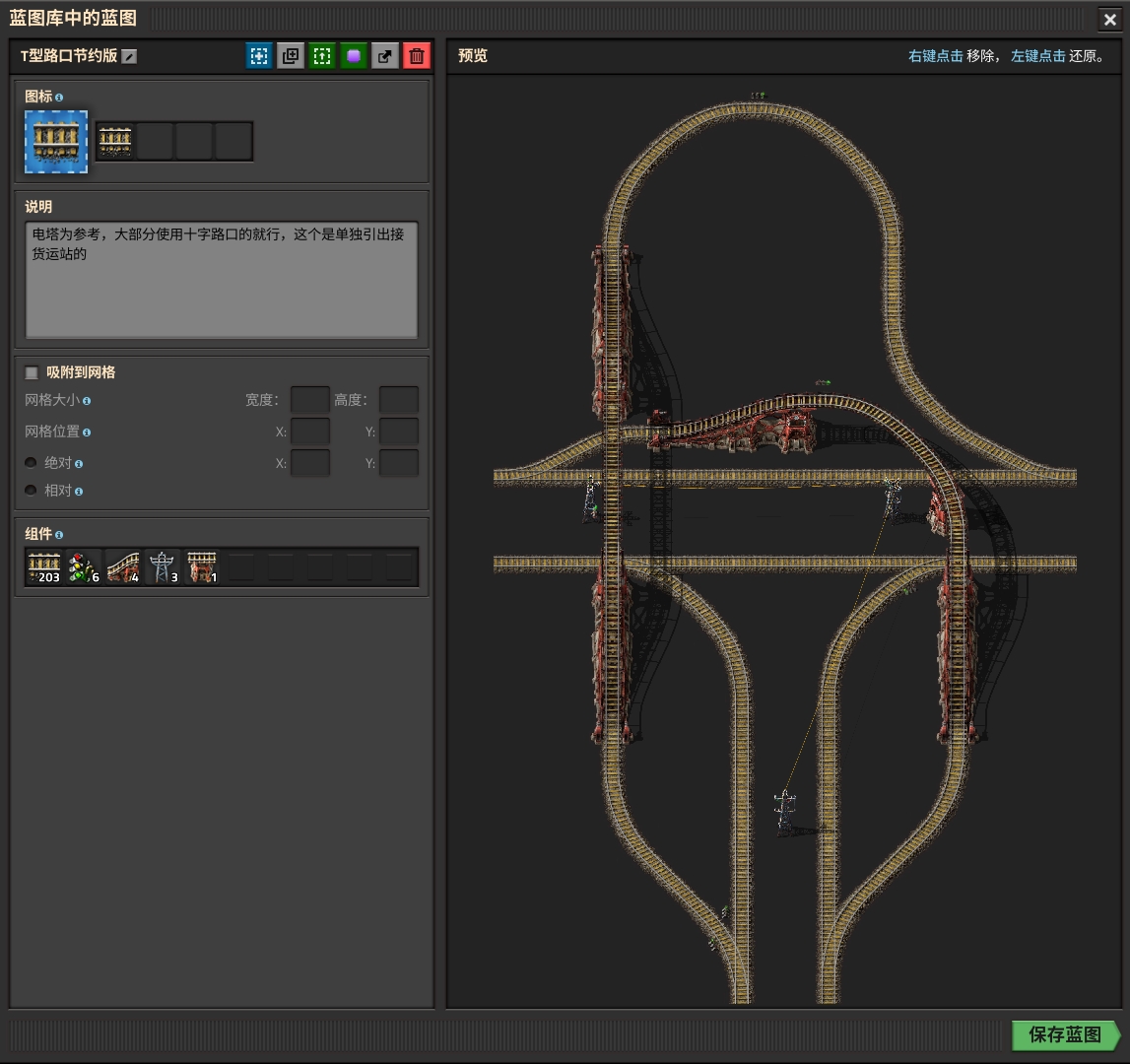Click the blueprint title T型路口节约版
The height and width of the screenshot is (1064, 1130).
point(68,56)
